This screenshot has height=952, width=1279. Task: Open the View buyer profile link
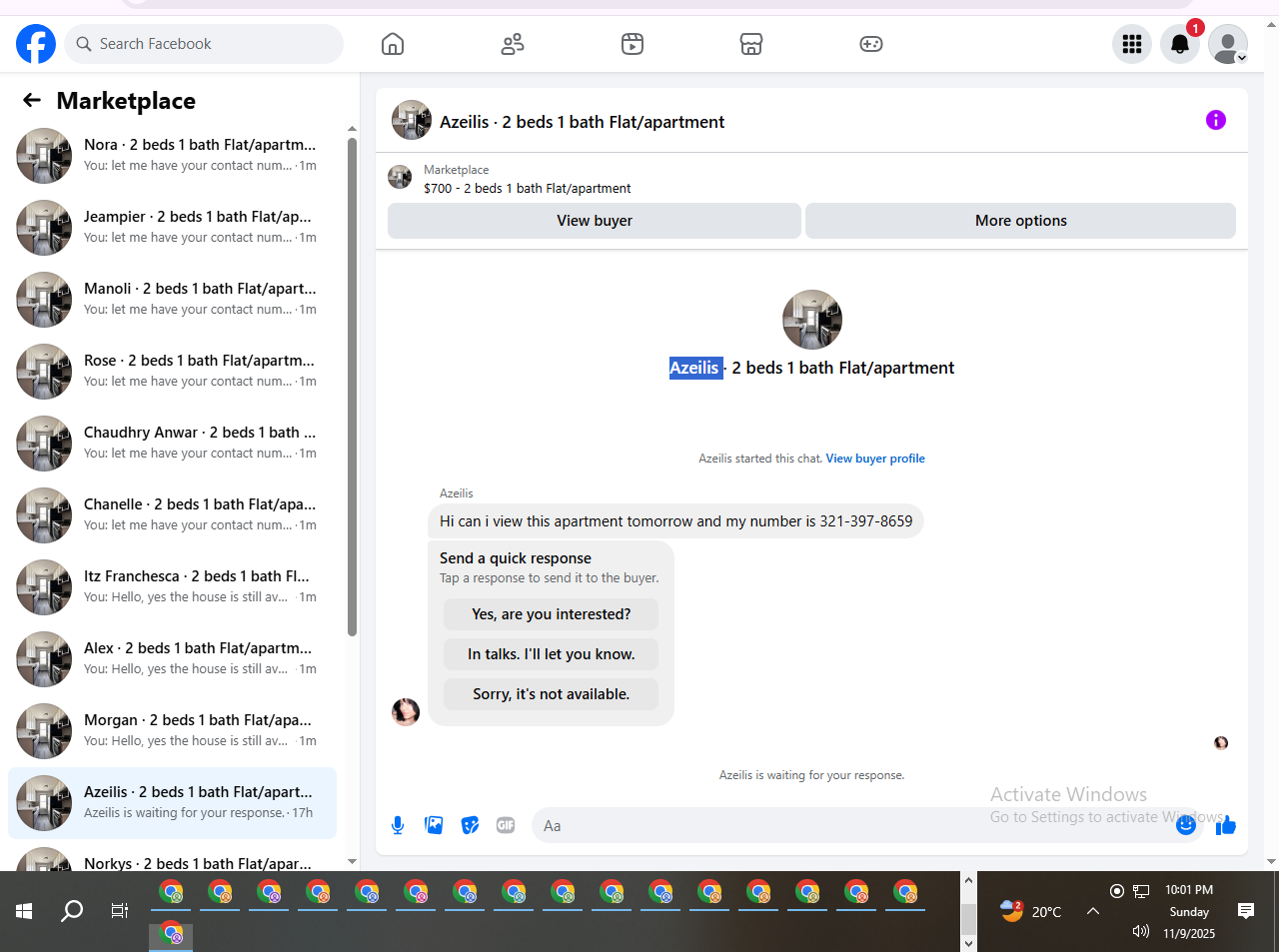coord(875,459)
